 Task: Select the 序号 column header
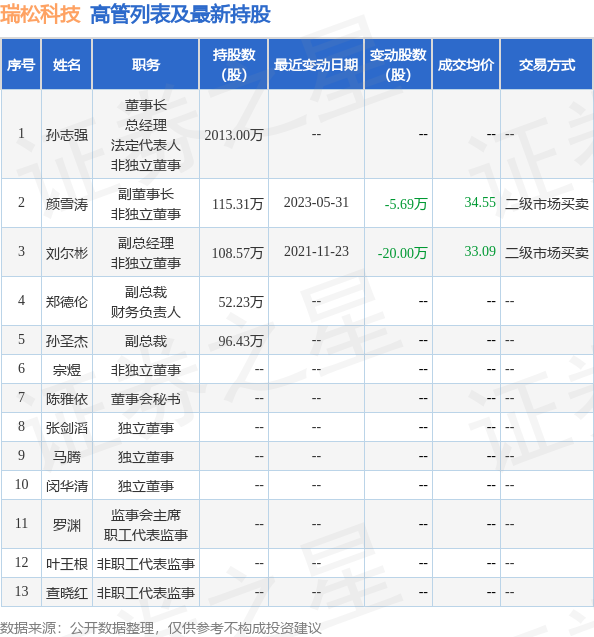point(21,65)
